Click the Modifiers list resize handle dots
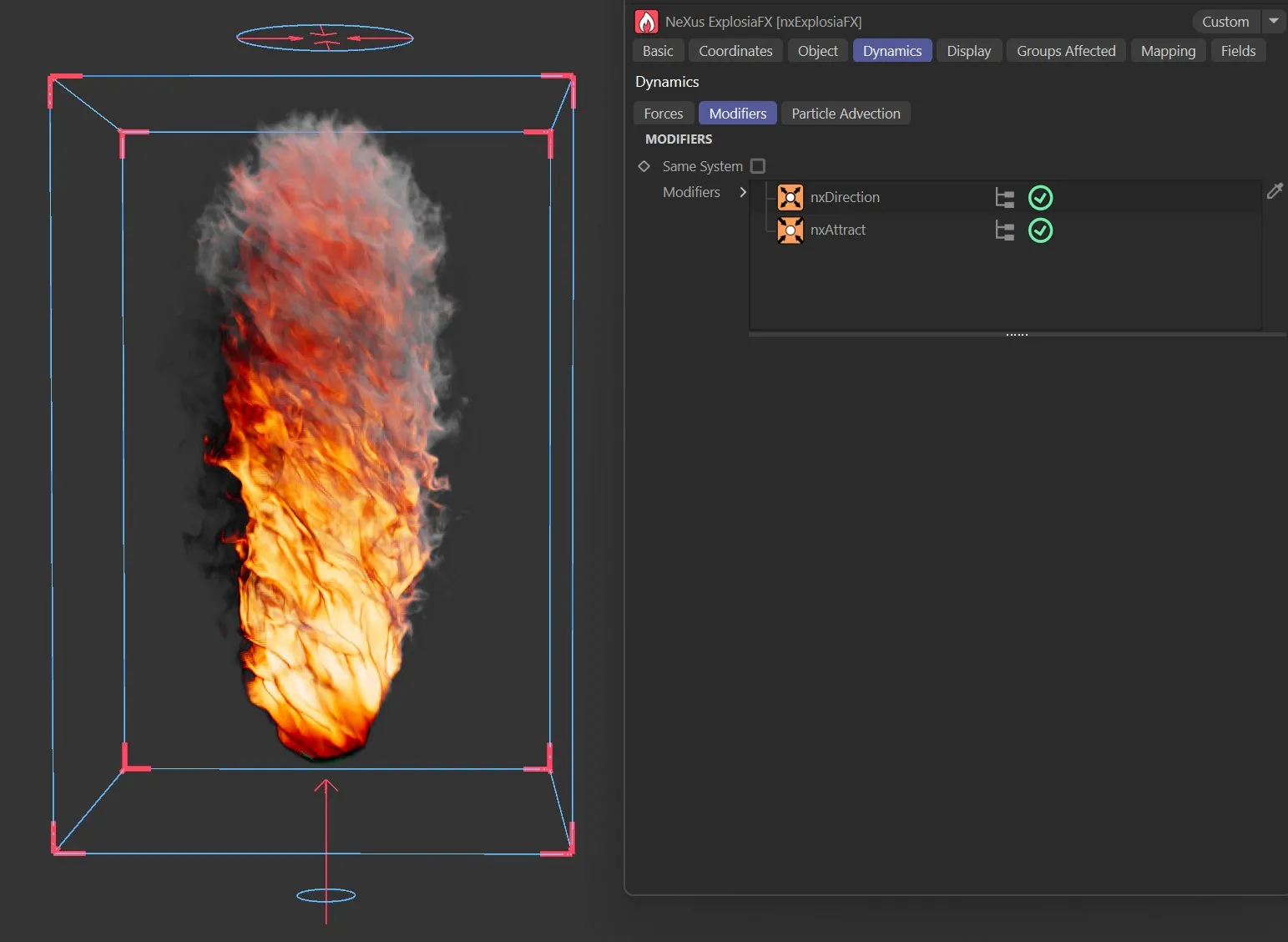The width and height of the screenshot is (1288, 942). tap(1016, 335)
